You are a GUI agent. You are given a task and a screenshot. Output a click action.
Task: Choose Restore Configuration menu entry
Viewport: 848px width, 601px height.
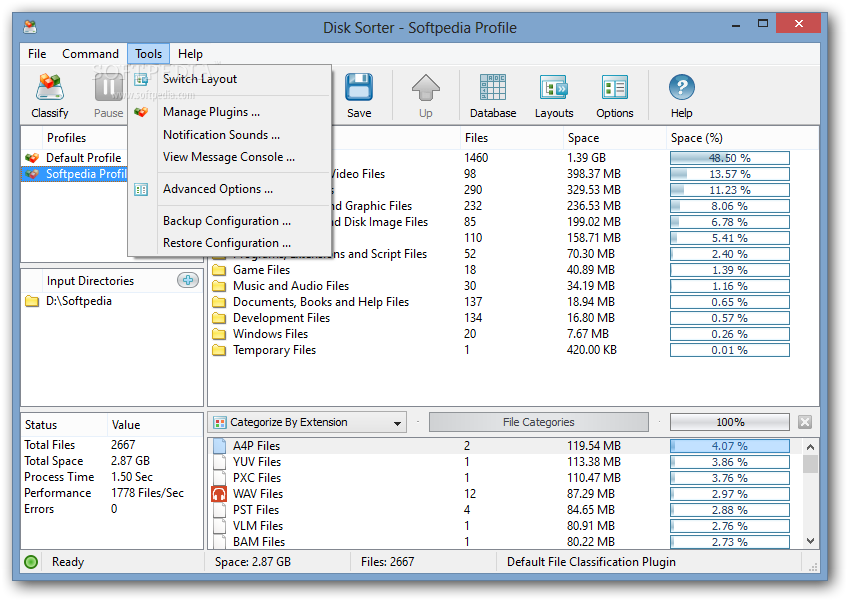(229, 243)
